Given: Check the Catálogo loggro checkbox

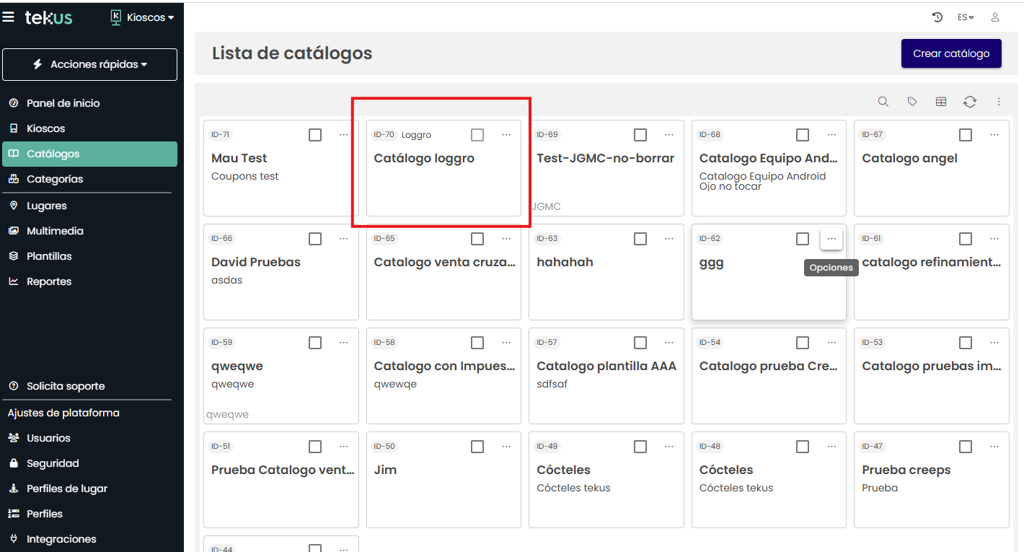Looking at the screenshot, I should pos(477,135).
